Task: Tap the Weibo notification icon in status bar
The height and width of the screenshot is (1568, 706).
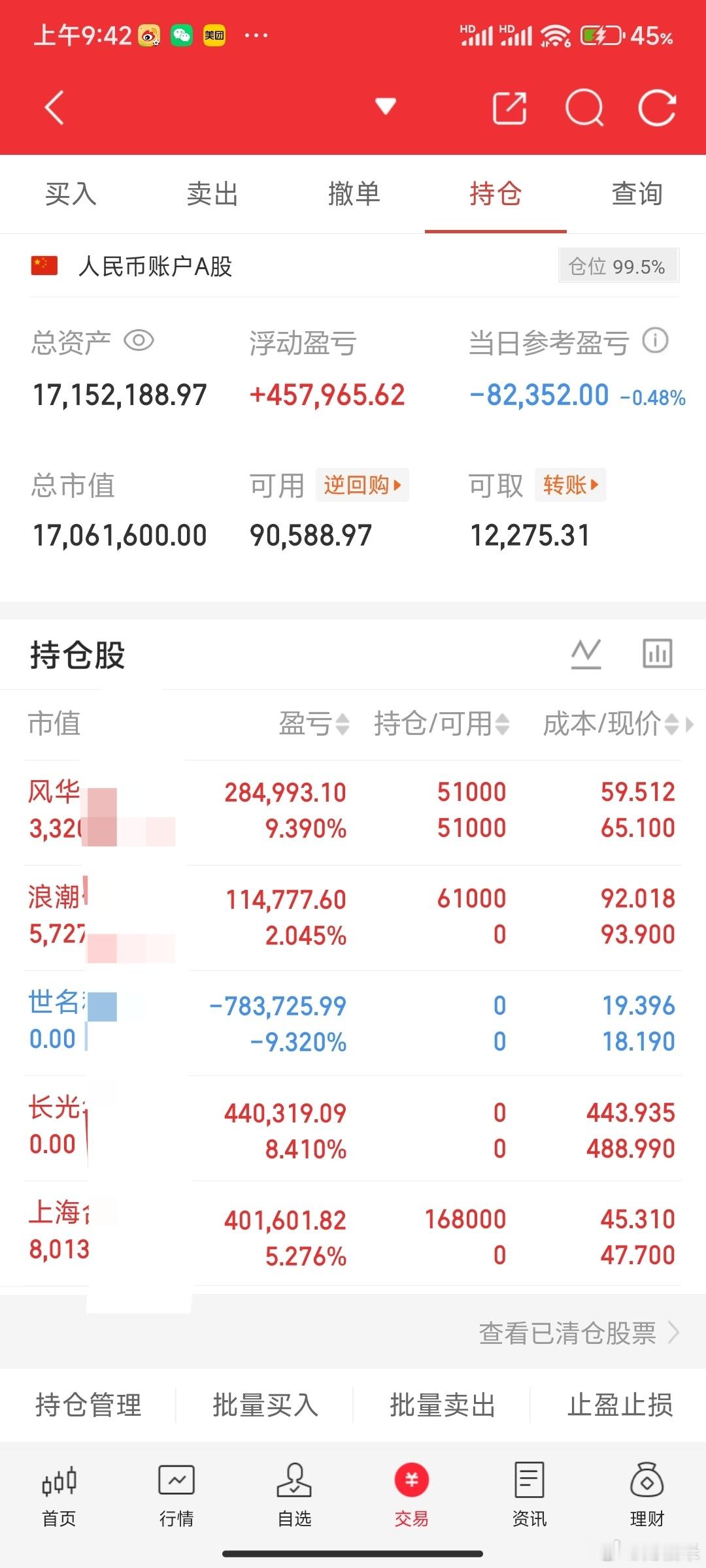Action: pos(149,35)
